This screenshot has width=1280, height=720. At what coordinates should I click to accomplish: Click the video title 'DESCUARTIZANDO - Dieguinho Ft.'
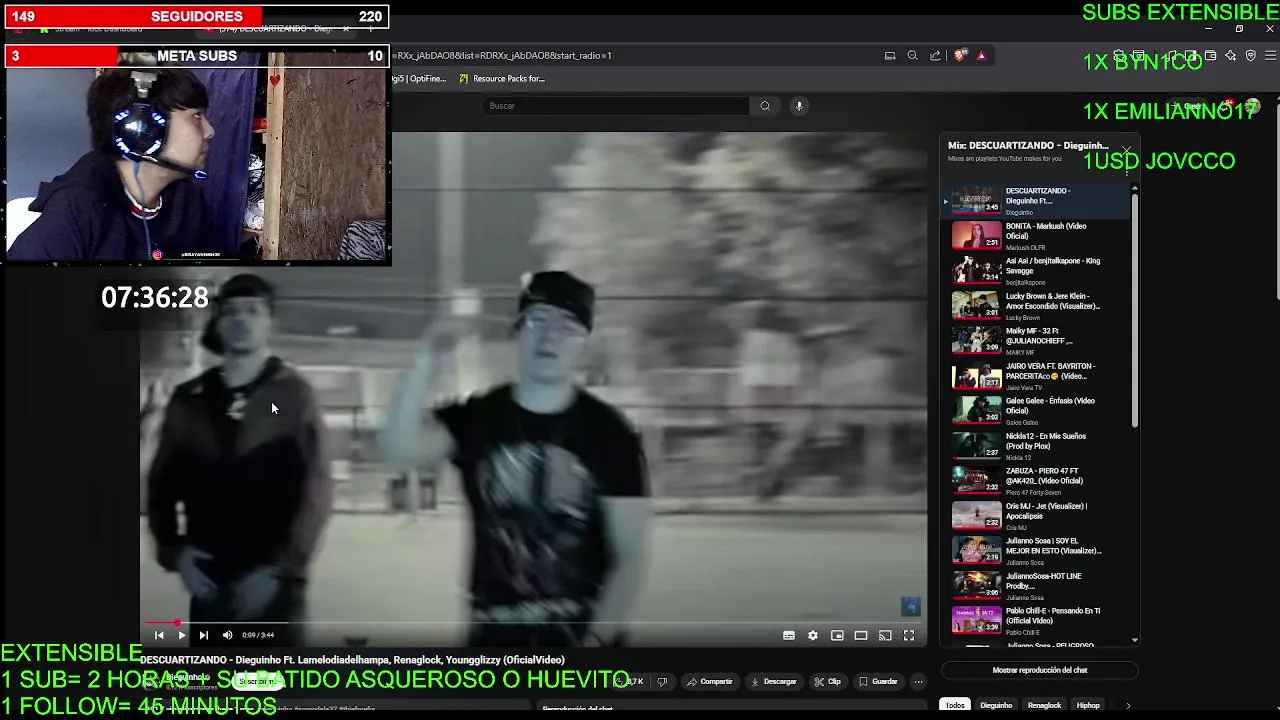[352, 660]
